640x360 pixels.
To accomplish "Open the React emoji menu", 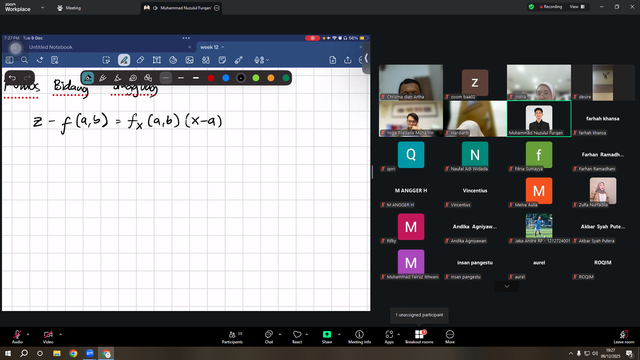I will point(297,336).
